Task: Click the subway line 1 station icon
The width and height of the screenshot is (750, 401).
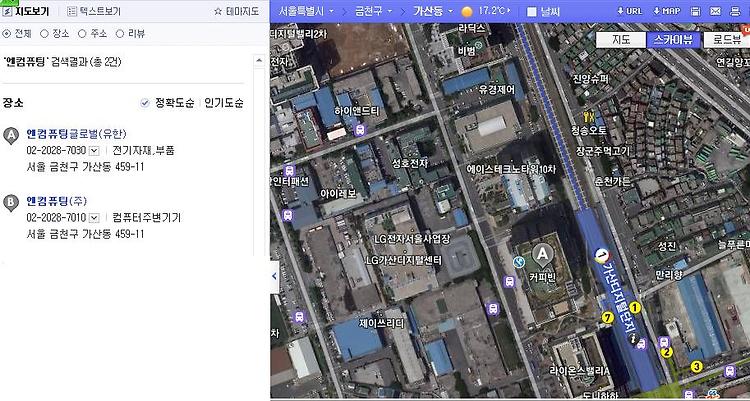Action: pos(602,256)
